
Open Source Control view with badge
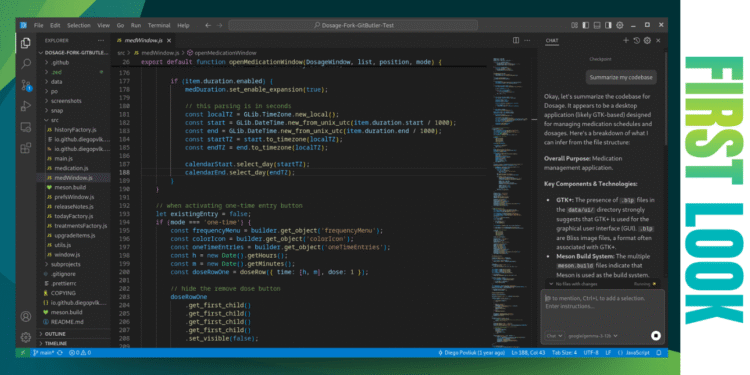click(x=26, y=85)
